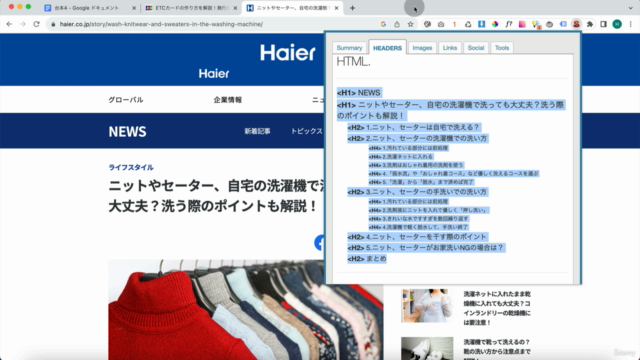The image size is (640, 360).
Task: Click the H2 まとめ entry
Action: point(367,259)
